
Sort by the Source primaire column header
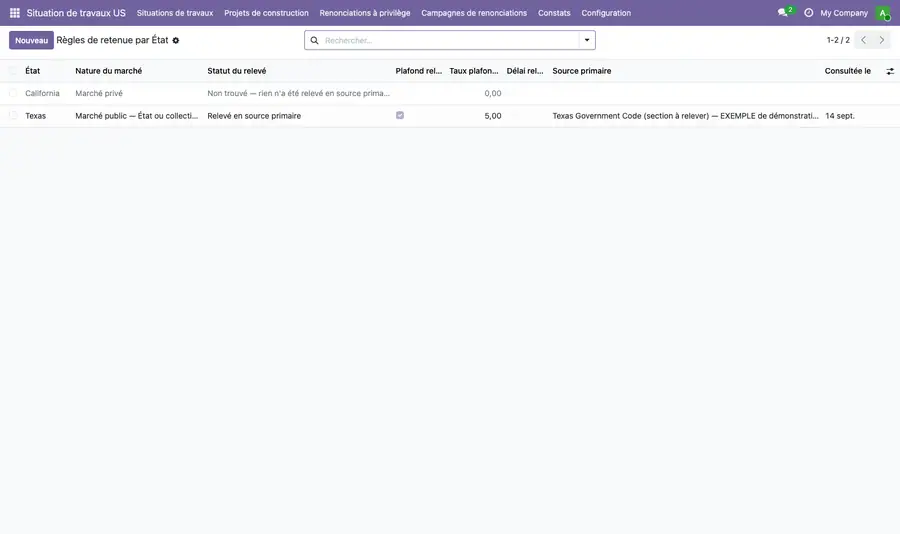(581, 71)
